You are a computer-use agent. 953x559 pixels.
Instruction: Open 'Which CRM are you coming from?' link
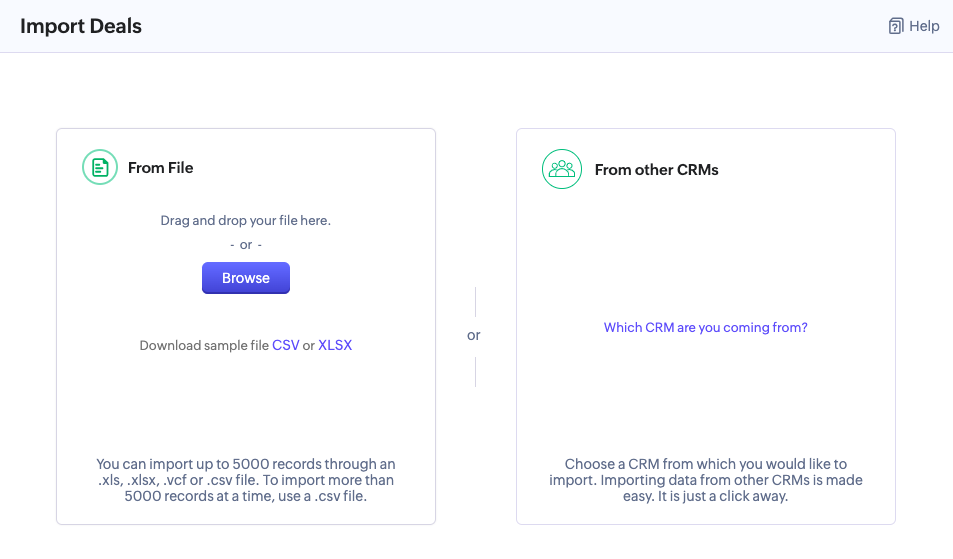(x=705, y=328)
